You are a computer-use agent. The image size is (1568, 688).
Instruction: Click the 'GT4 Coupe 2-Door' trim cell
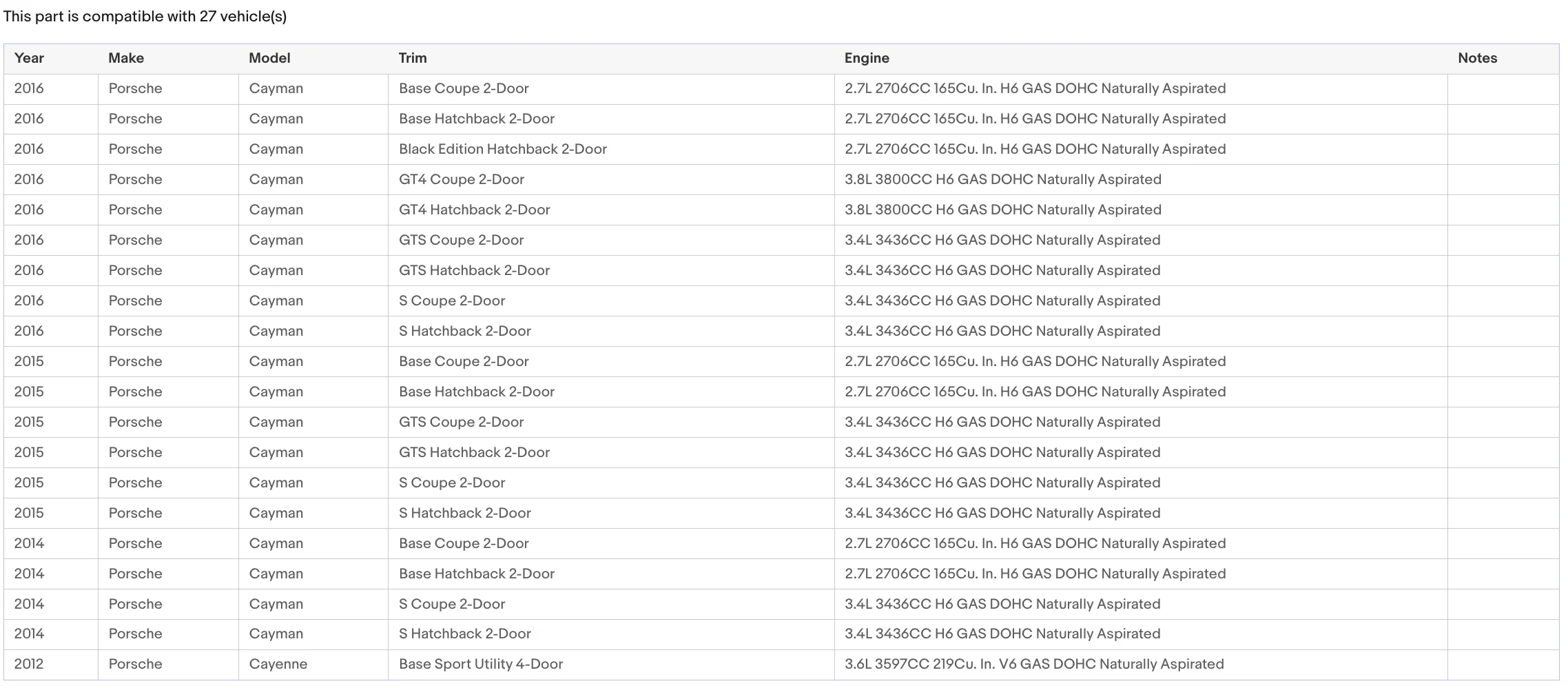tap(611, 179)
